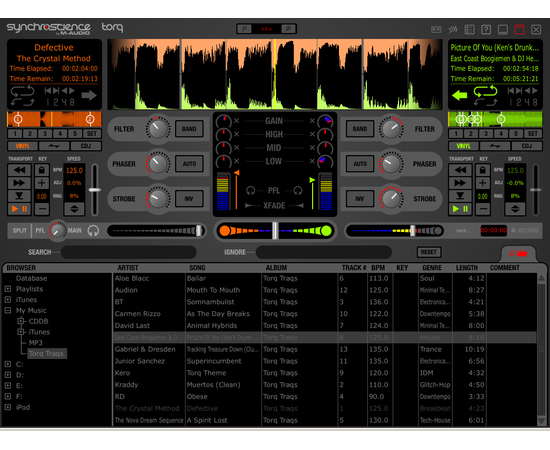Click the RECORD button
Screen dimensions: 550x450
(x=525, y=230)
